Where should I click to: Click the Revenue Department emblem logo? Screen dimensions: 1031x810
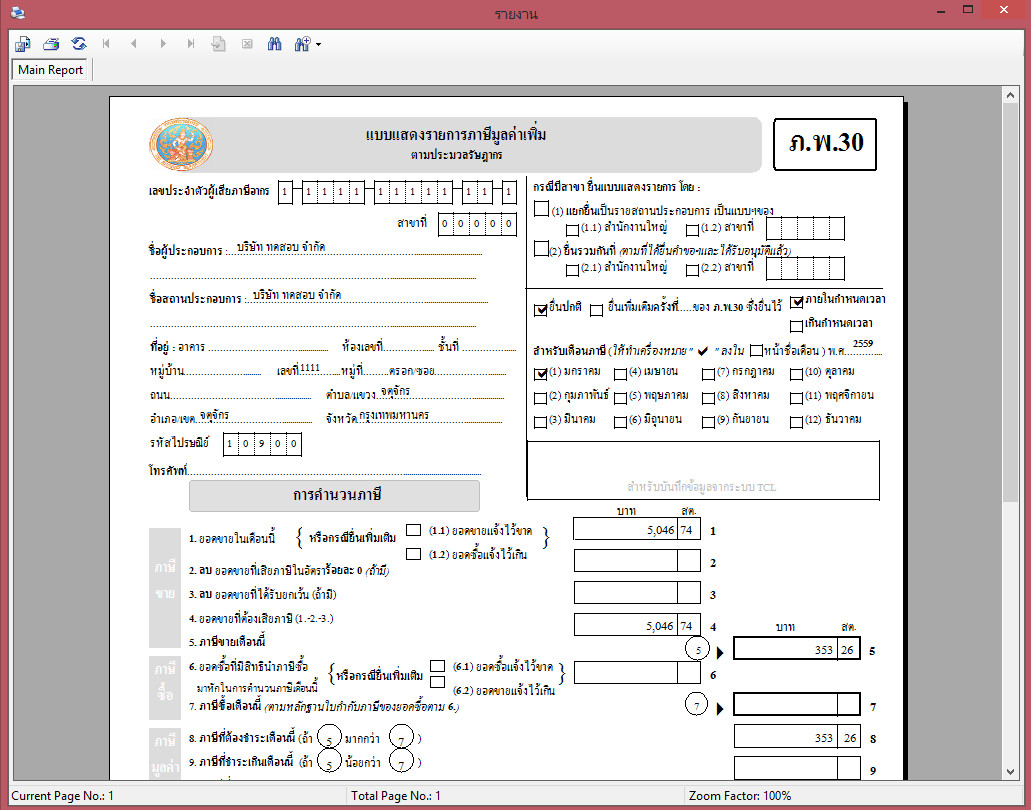[181, 145]
